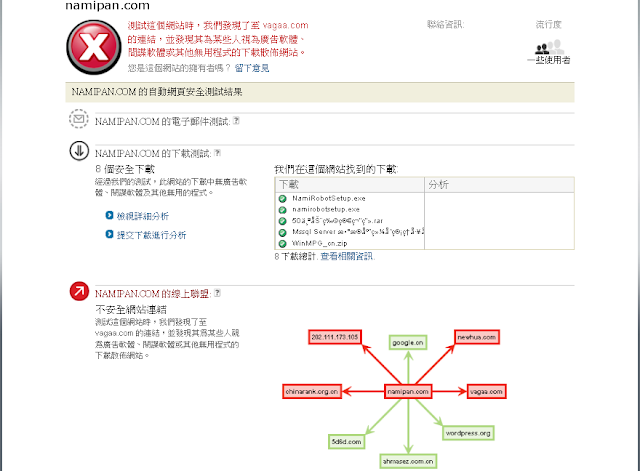Image resolution: width=640 pixels, height=471 pixels.
Task: Click the 聯絡資訊 label
Action: (x=445, y=24)
